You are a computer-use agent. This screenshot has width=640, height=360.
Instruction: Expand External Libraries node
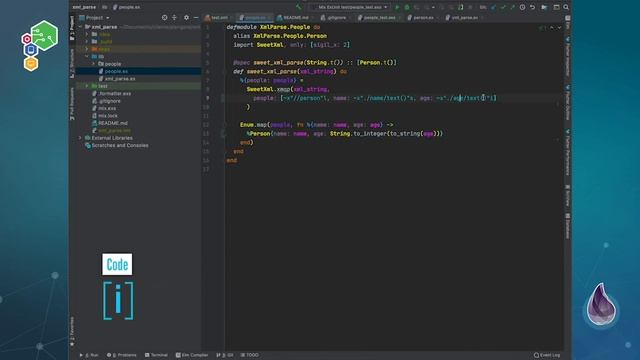80,138
